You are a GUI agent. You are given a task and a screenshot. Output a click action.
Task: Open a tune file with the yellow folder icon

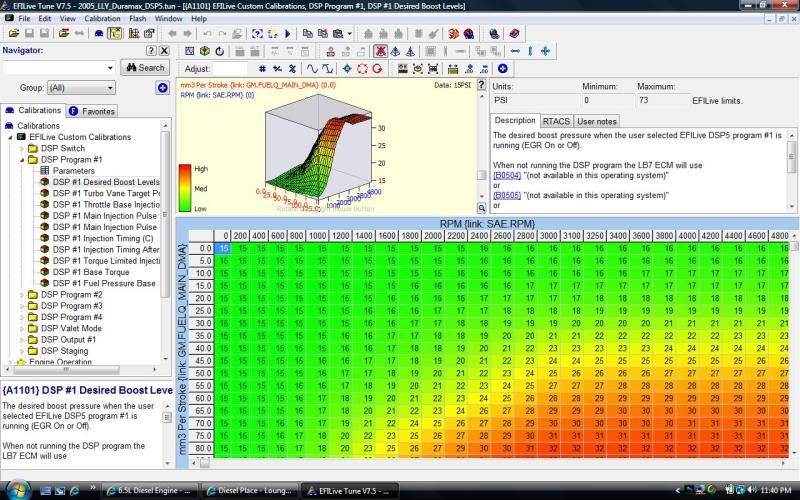pos(14,34)
